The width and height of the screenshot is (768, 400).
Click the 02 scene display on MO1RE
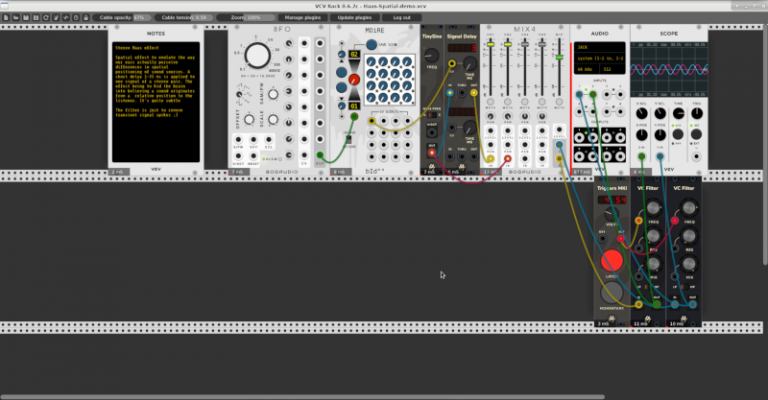coord(354,54)
